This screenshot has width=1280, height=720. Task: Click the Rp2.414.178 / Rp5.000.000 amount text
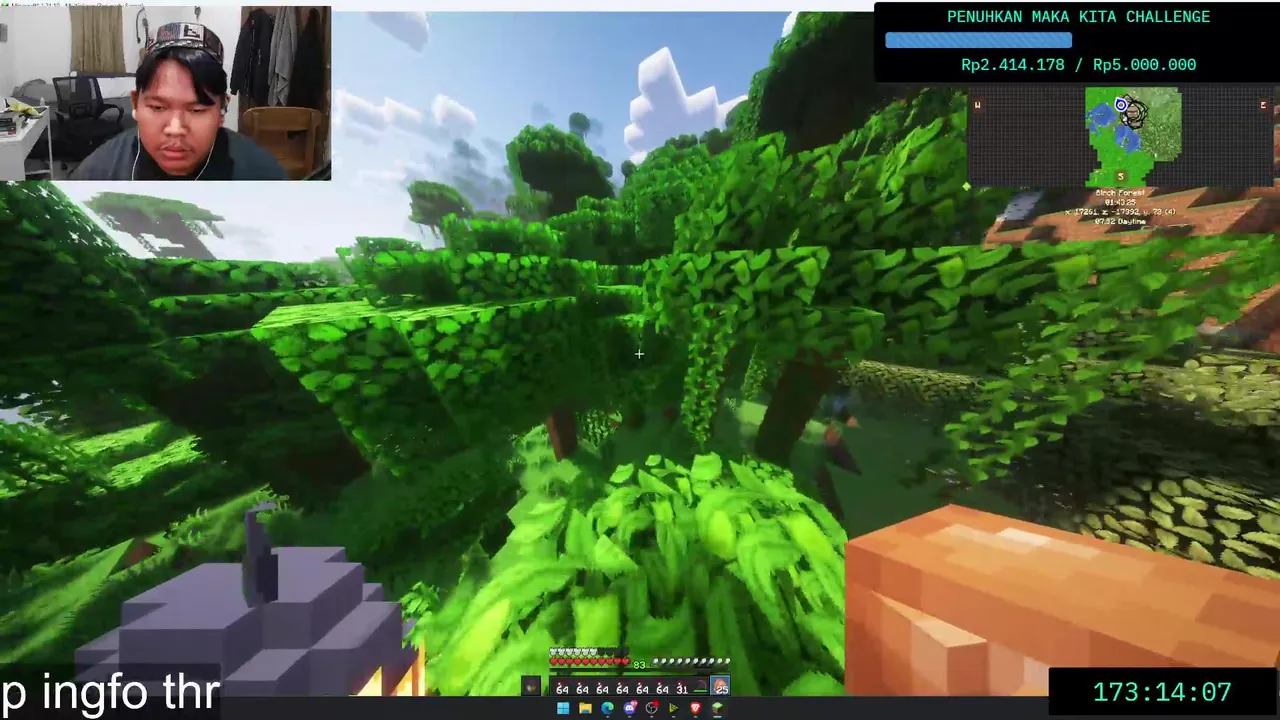click(1078, 65)
